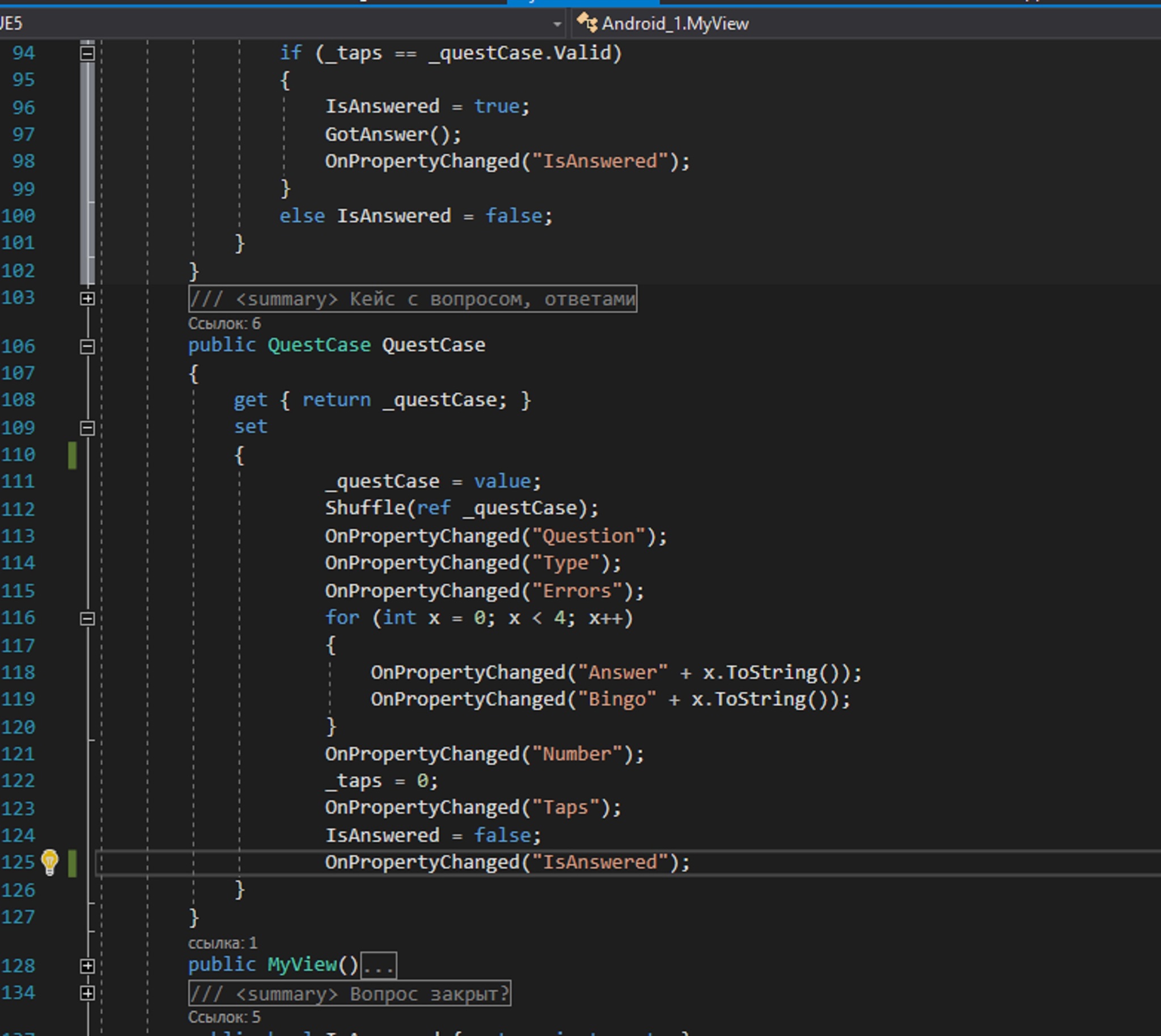This screenshot has height=1036, width=1161.
Task: Expand the MyView constructor at line 128
Action: tap(87, 965)
